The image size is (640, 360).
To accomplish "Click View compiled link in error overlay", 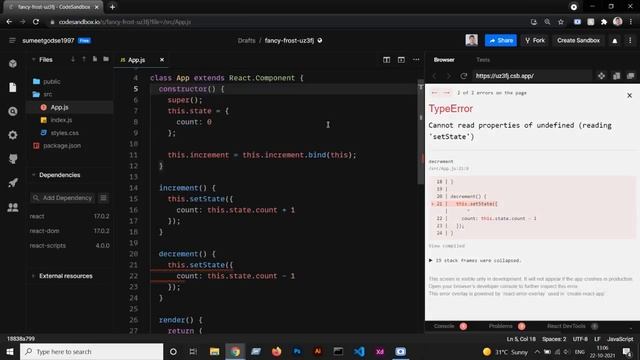I will pos(447,246).
